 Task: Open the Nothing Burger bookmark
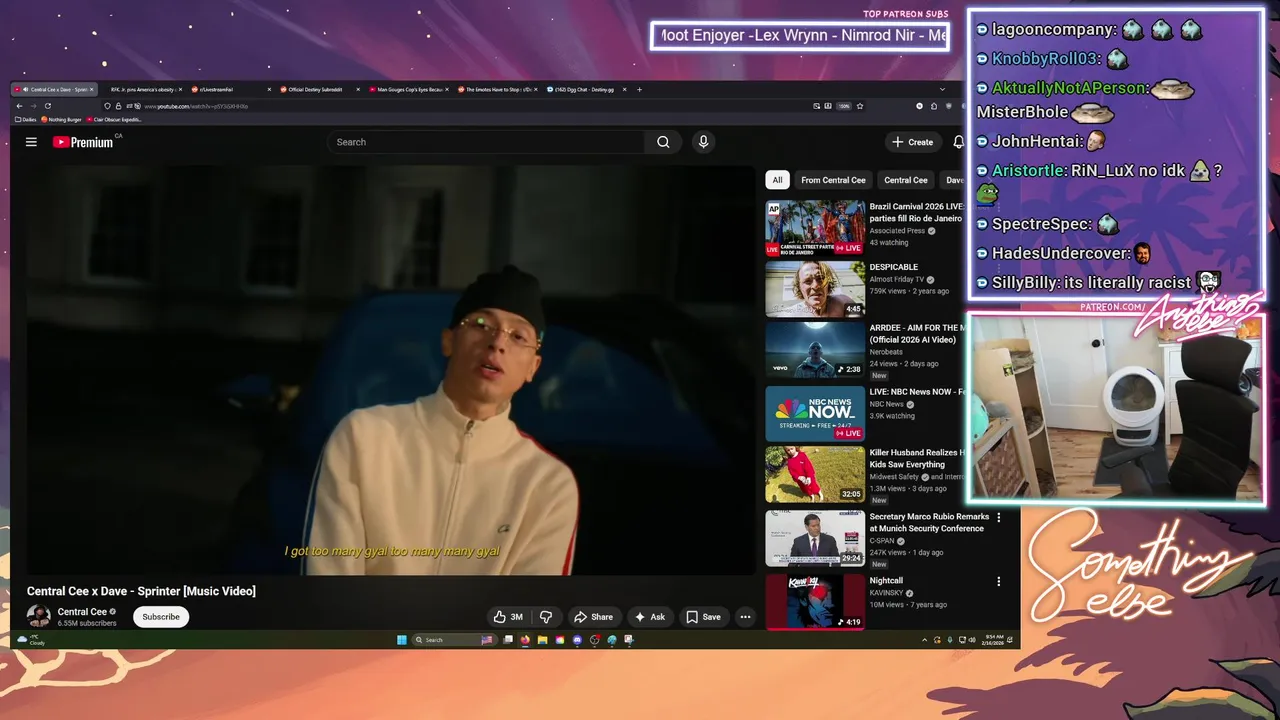[x=62, y=119]
